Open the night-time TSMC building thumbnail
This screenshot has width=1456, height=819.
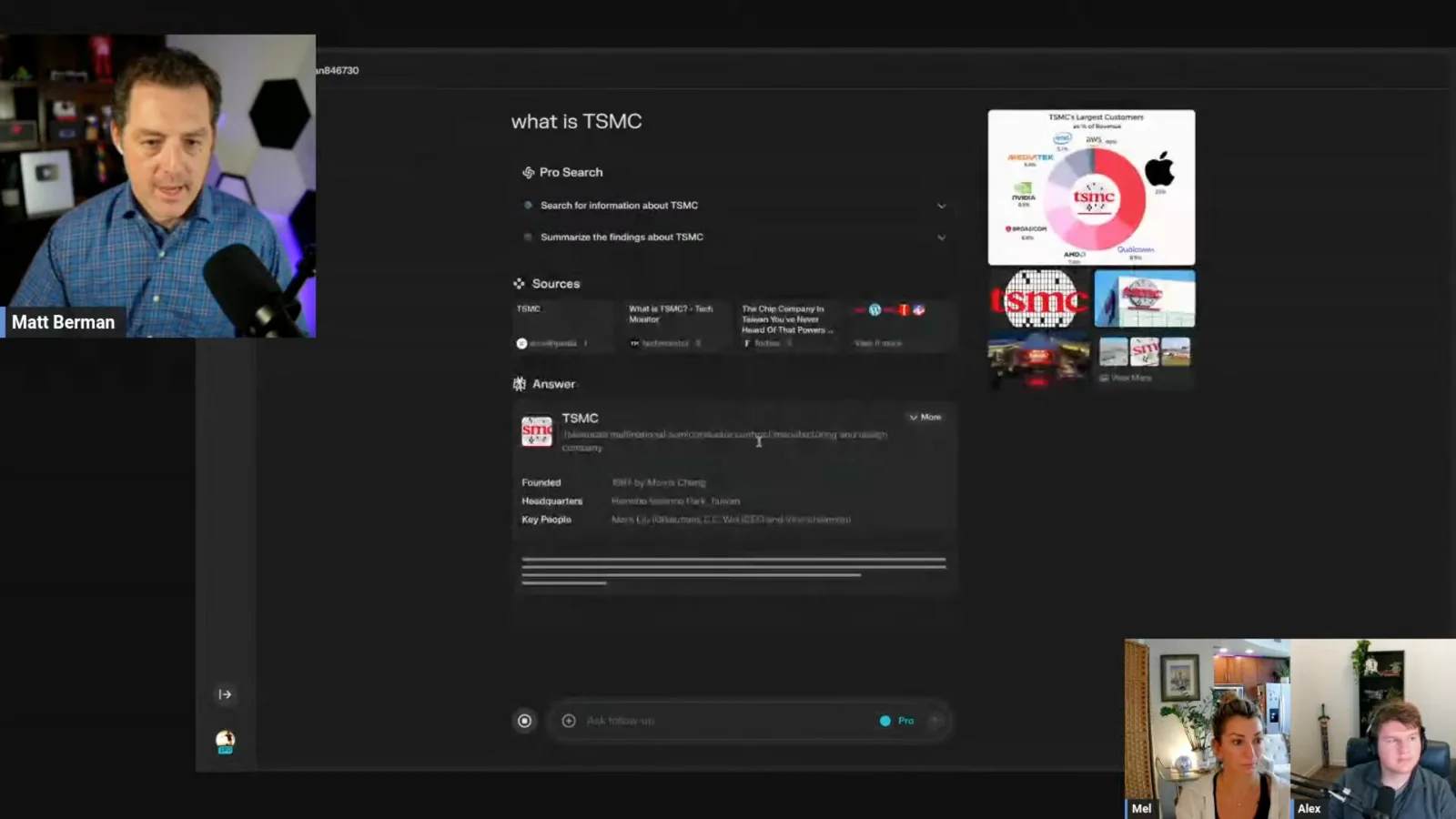click(1039, 359)
